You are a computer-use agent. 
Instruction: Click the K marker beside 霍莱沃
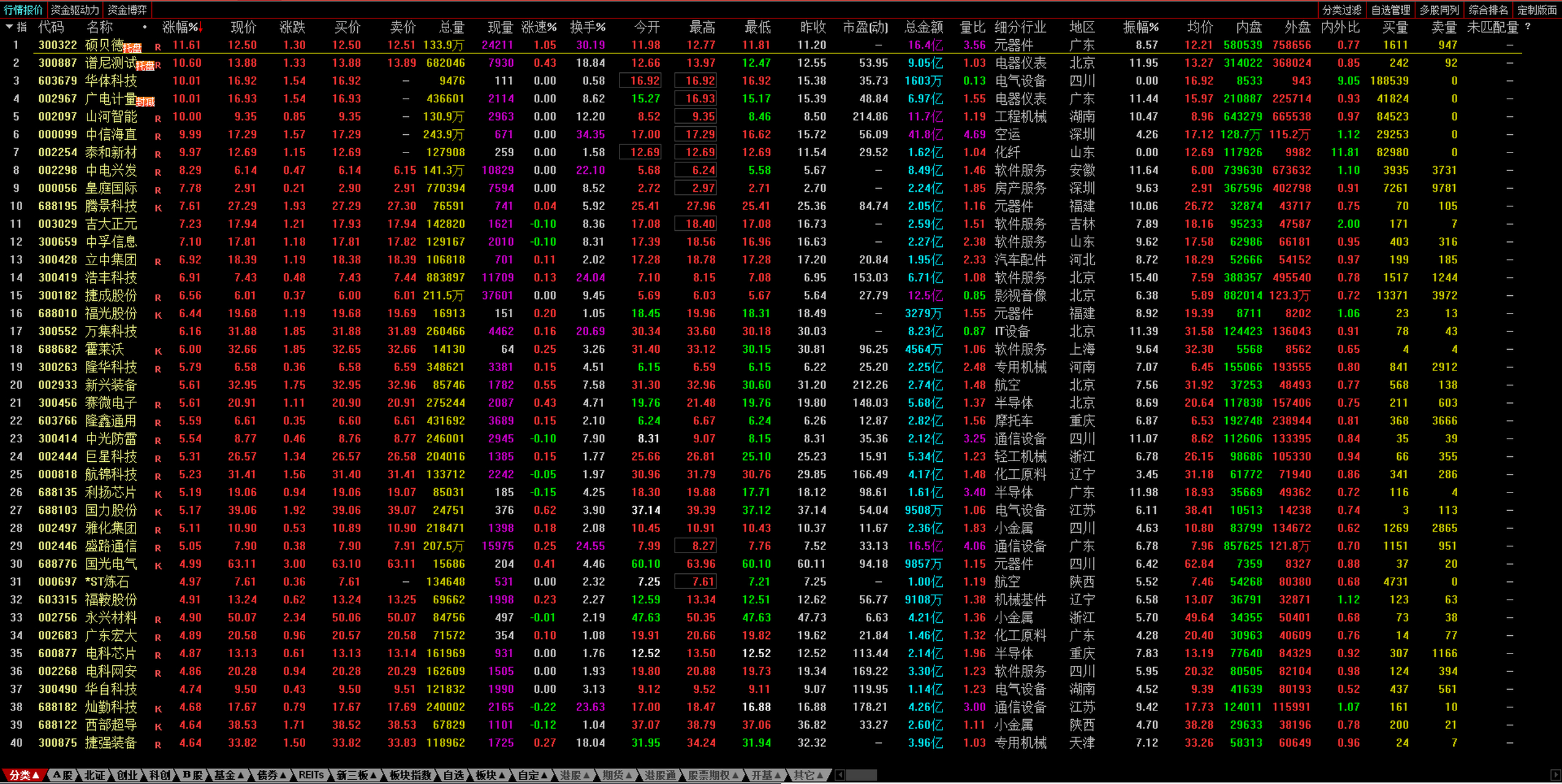tap(158, 351)
